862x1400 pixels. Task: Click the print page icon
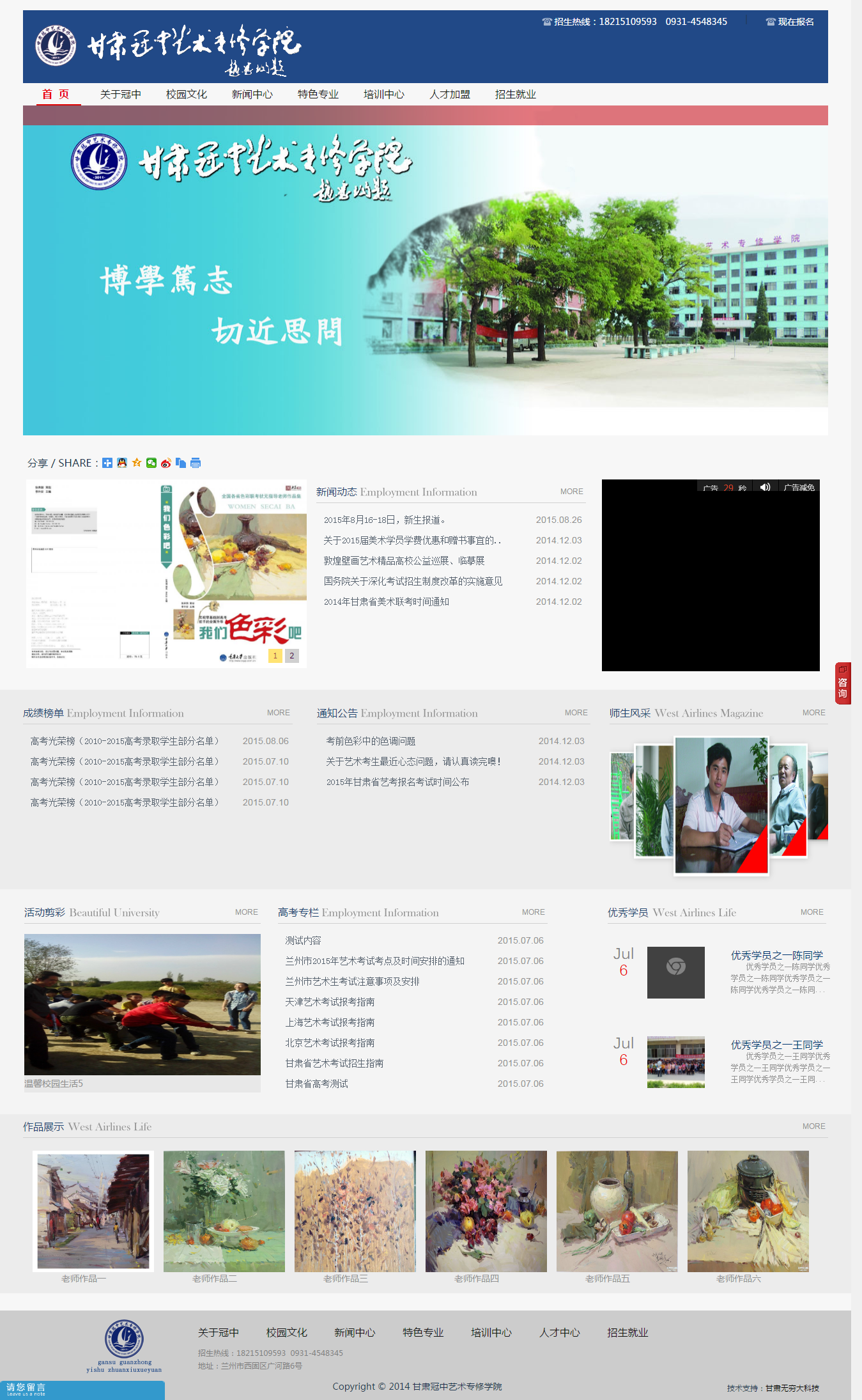pos(196,463)
